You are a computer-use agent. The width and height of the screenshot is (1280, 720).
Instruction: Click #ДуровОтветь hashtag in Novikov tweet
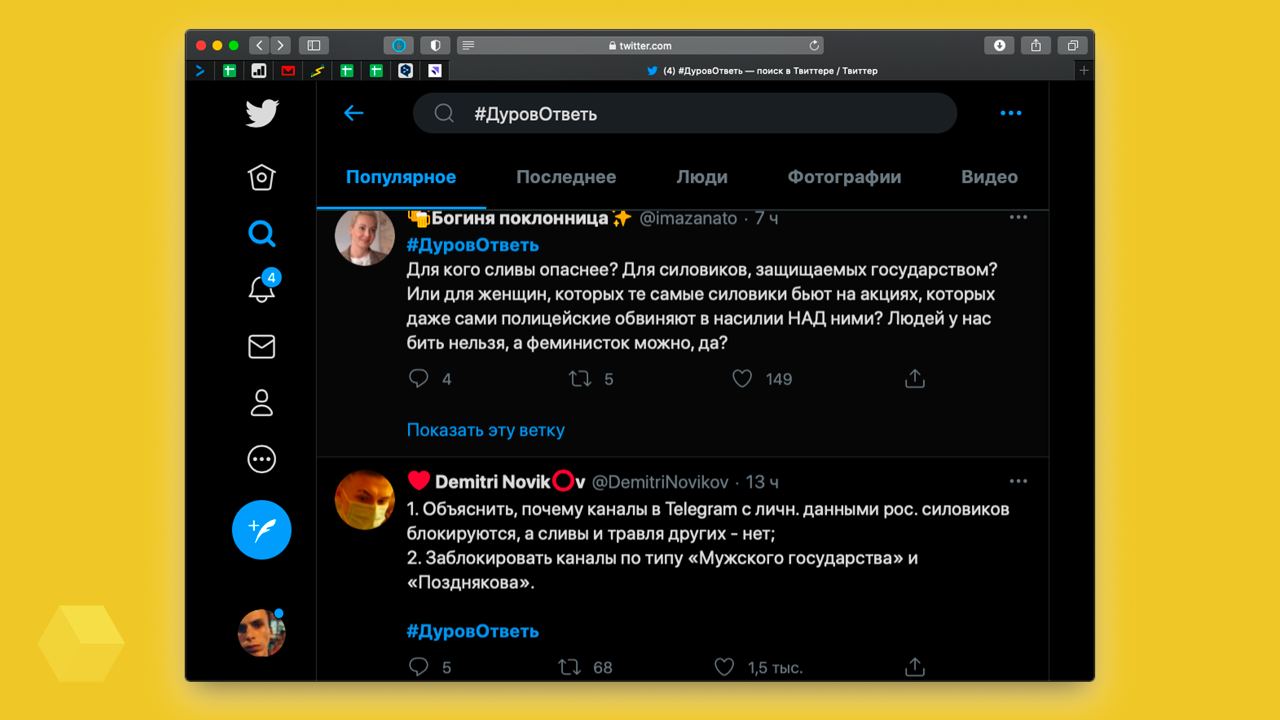click(473, 631)
